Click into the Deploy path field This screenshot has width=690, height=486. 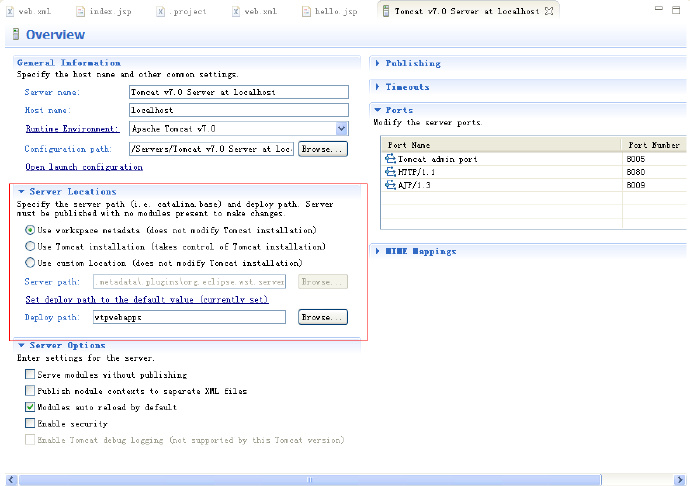point(189,317)
